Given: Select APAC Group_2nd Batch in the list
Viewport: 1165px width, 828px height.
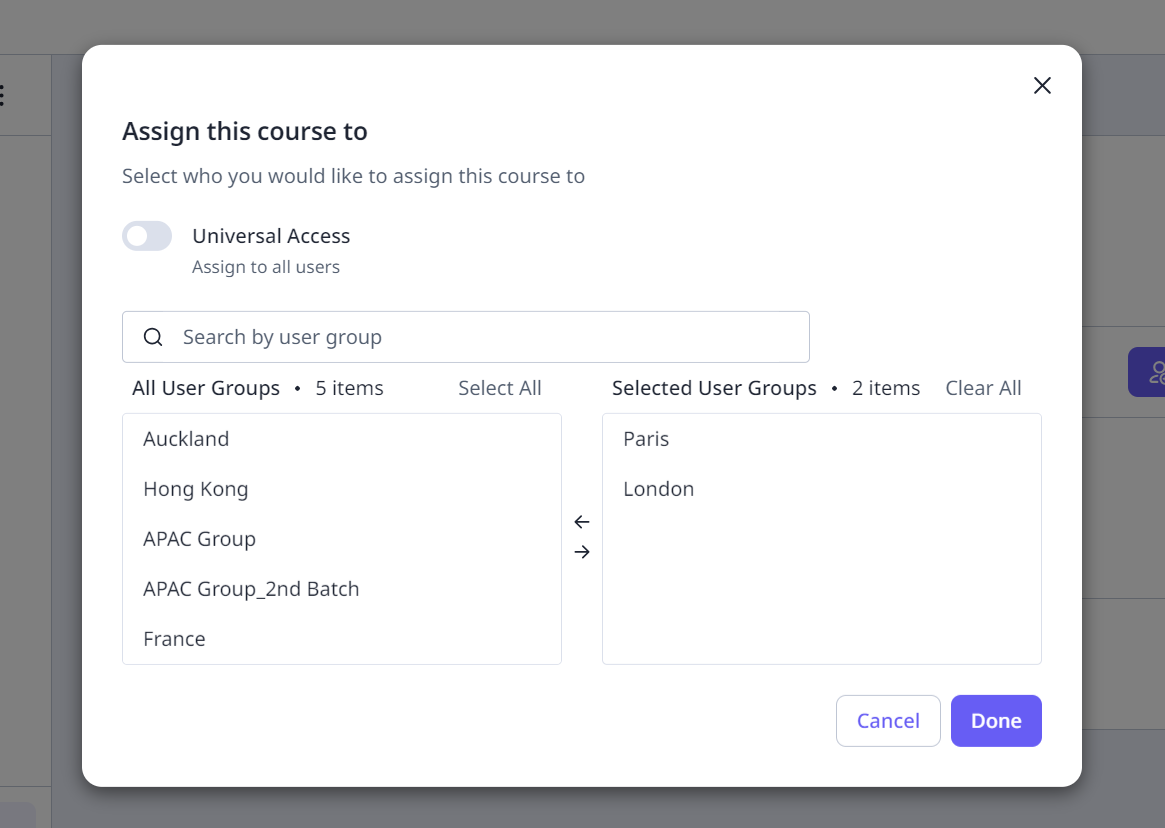Looking at the screenshot, I should tap(251, 589).
